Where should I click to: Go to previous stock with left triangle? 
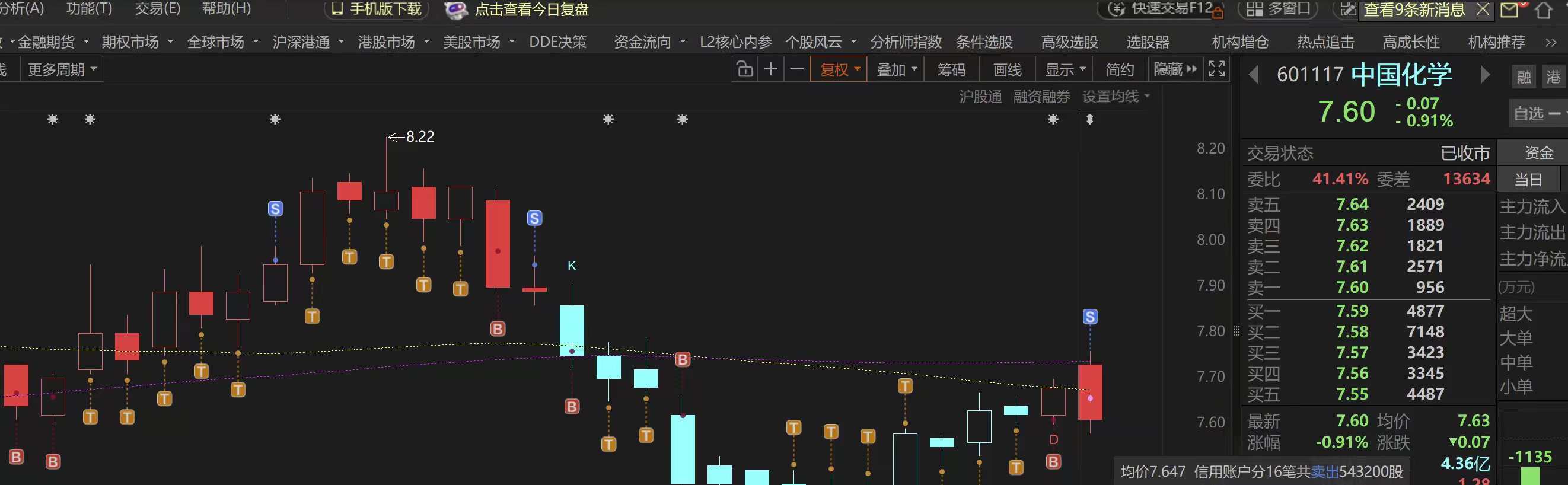(1253, 75)
